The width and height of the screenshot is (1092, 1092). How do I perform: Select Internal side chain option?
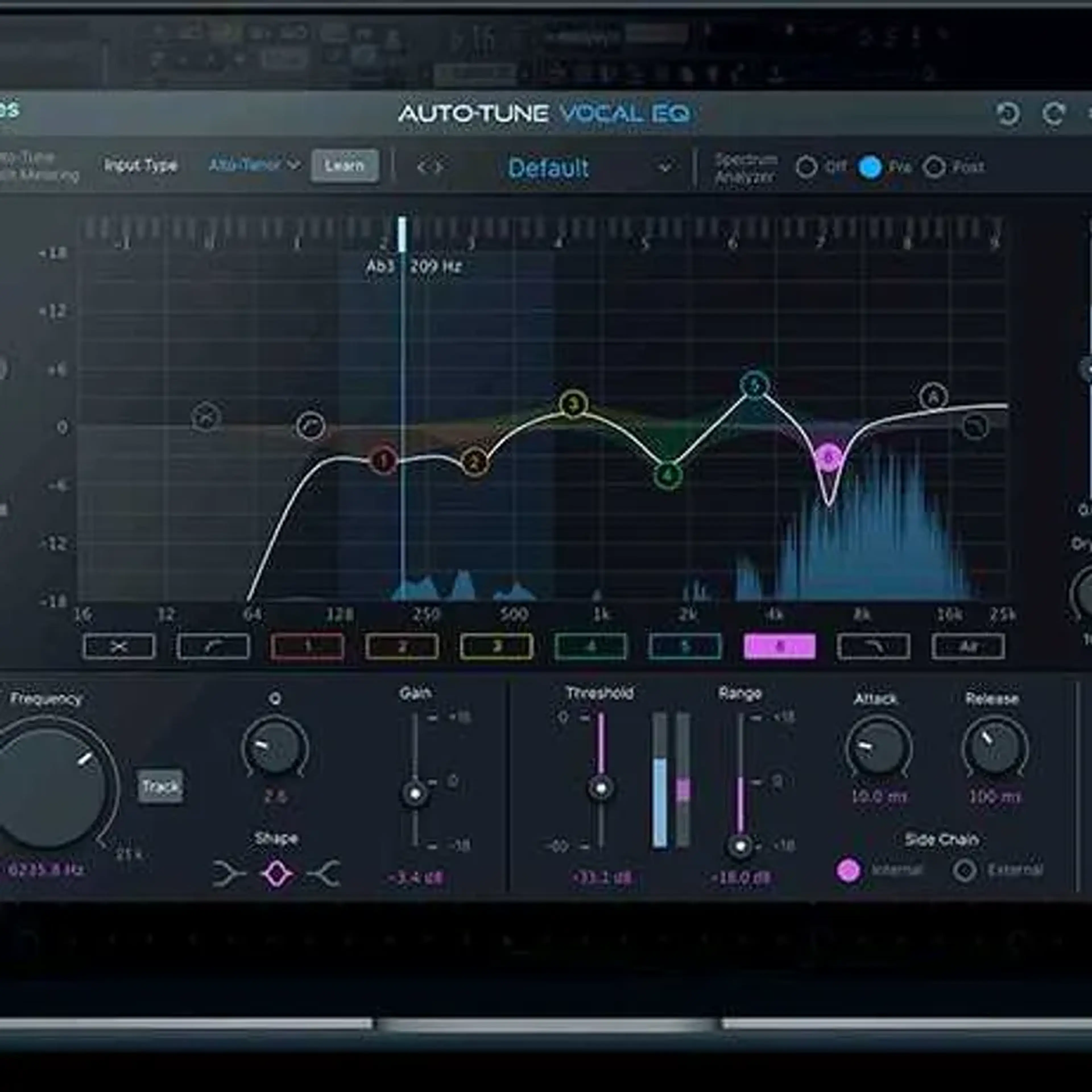(x=848, y=870)
